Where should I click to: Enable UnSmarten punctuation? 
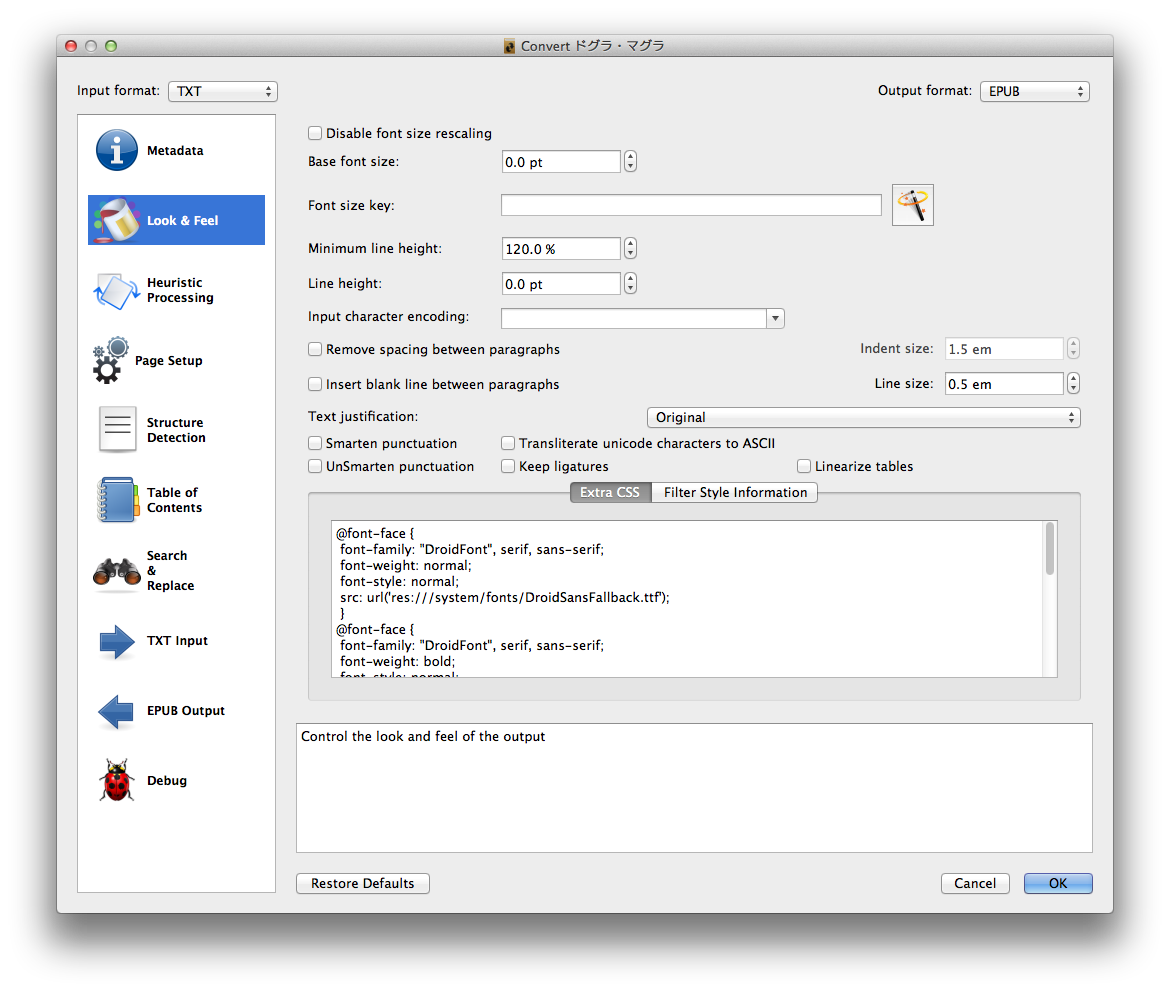[x=315, y=467]
